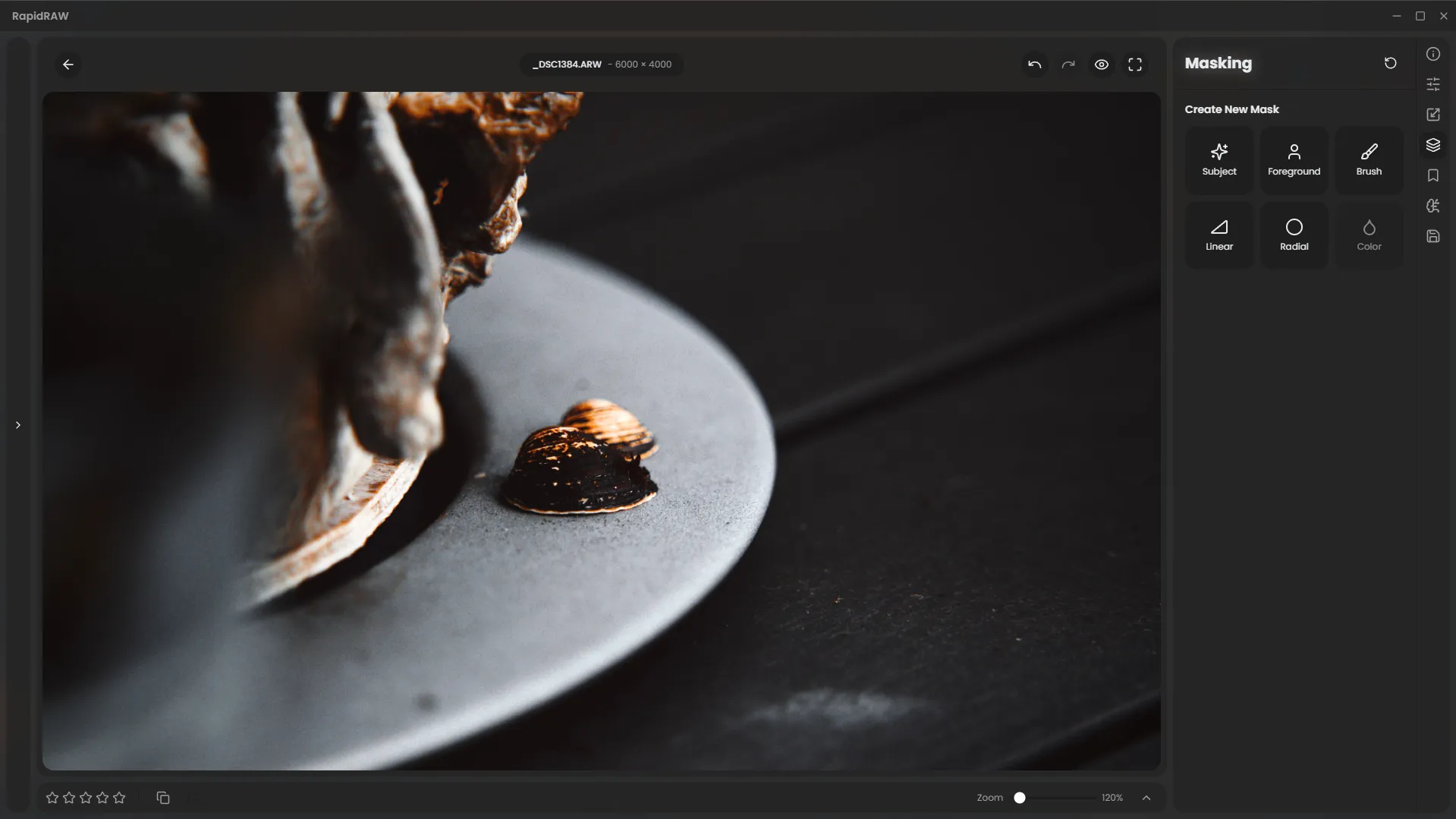This screenshot has width=1456, height=819.
Task: Expand the bottom filmstrip chevron
Action: [x=1146, y=798]
